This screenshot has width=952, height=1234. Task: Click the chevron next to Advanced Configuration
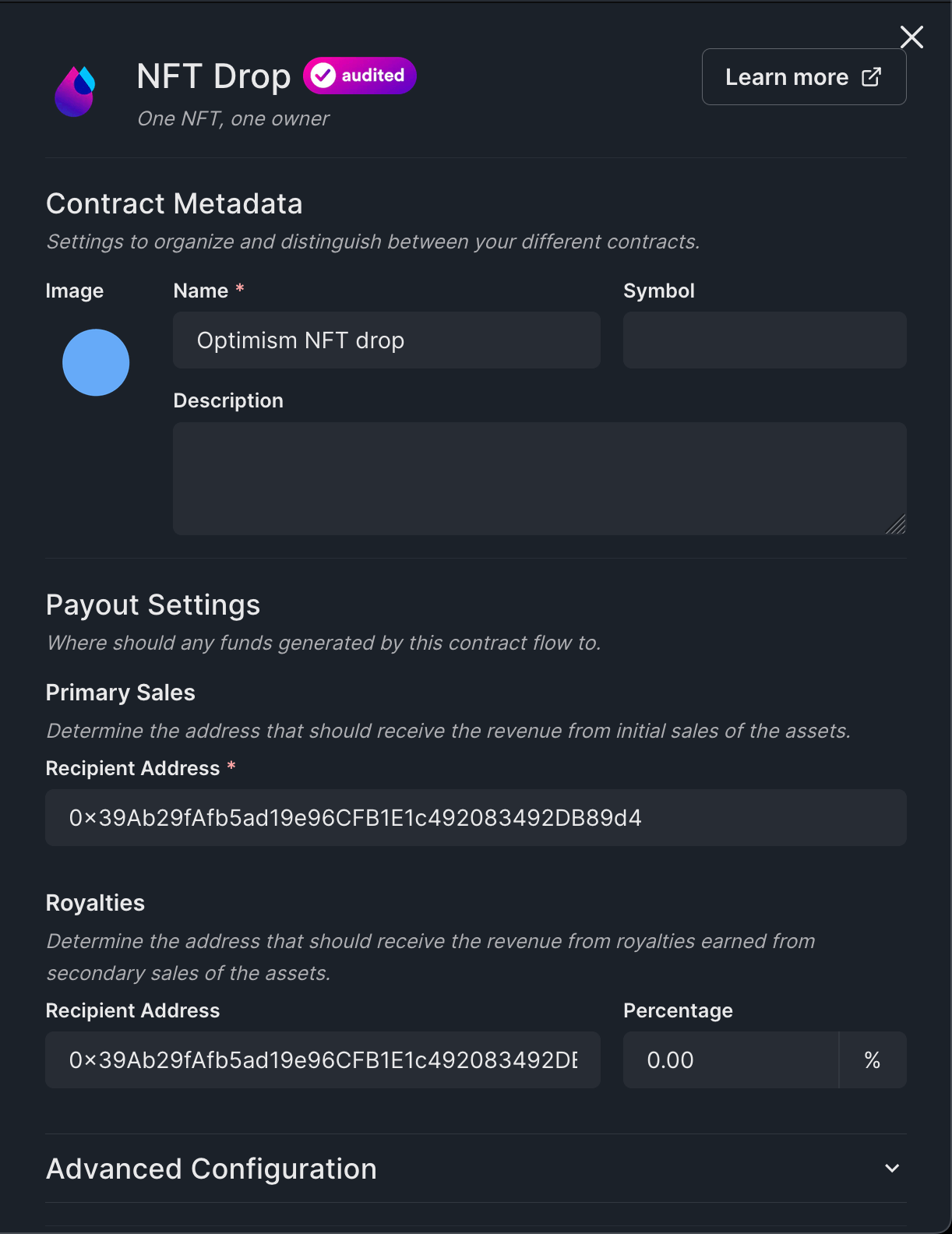click(891, 1169)
